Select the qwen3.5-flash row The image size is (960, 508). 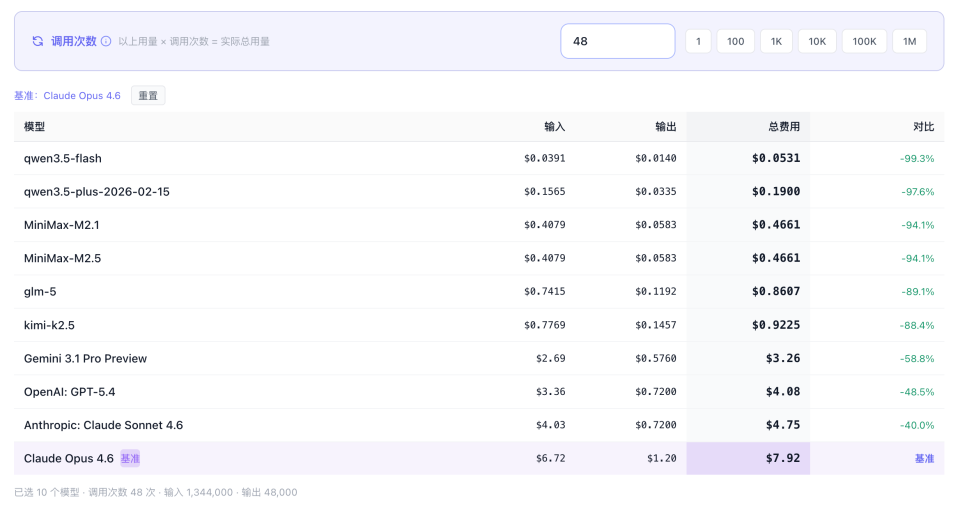[x=63, y=158]
